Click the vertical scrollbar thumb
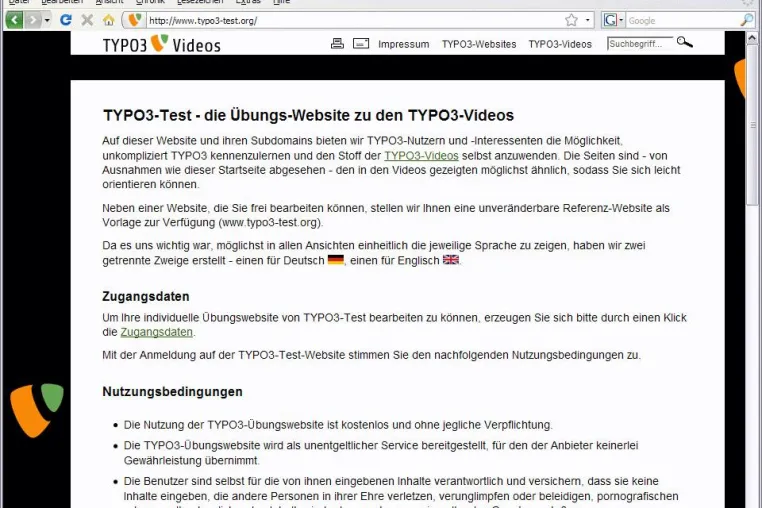Screen dimensions: 762x508 point(753,125)
